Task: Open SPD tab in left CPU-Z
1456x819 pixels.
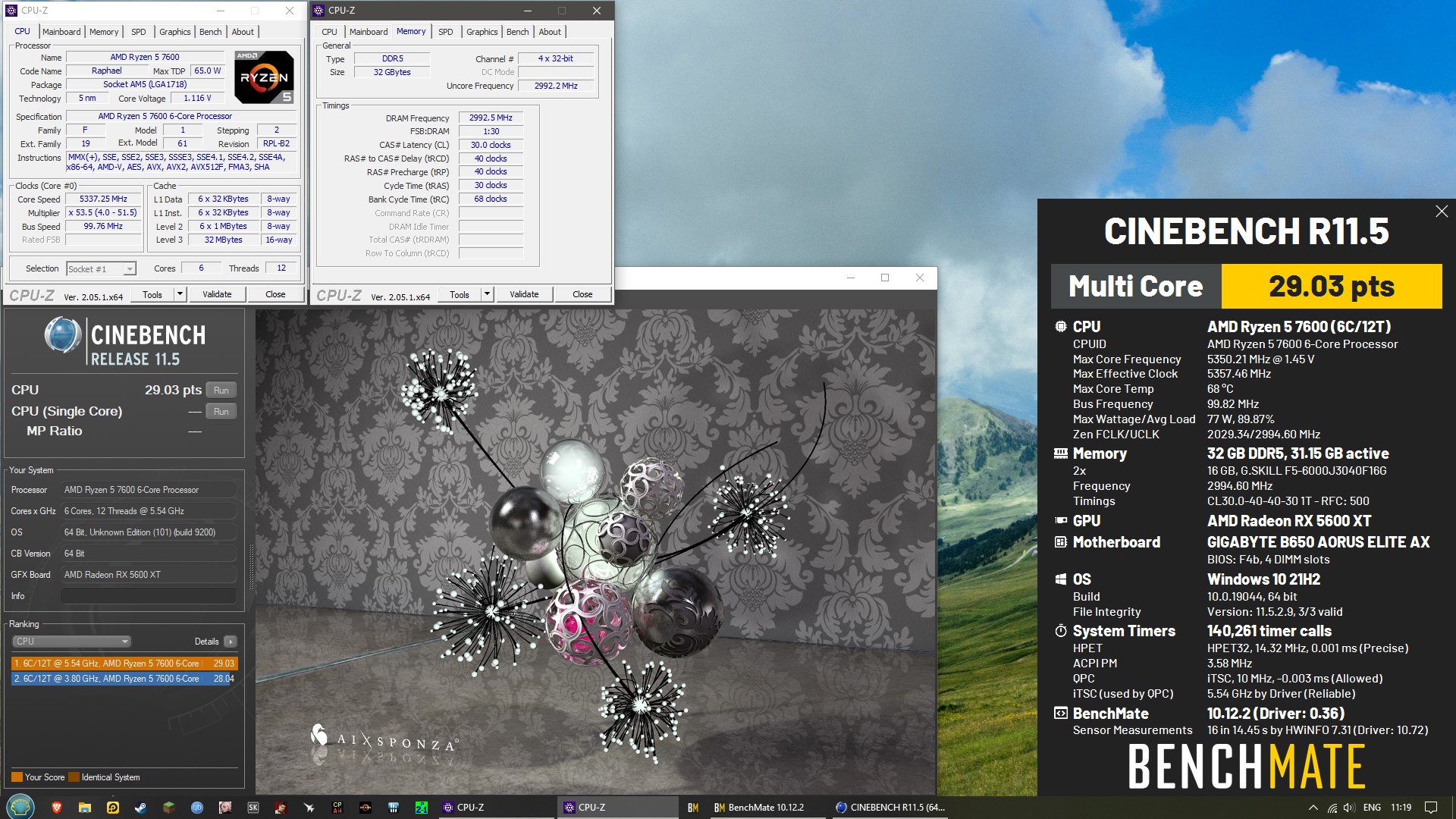Action: 138,32
